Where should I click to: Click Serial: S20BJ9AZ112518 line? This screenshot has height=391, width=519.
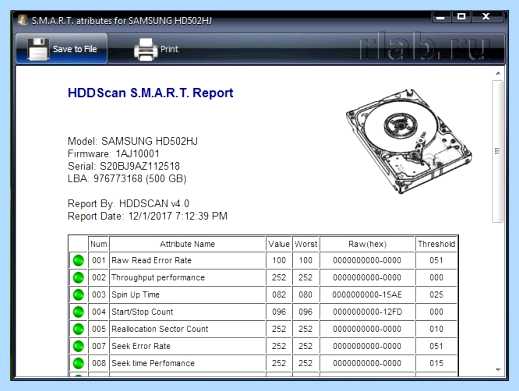click(x=124, y=166)
